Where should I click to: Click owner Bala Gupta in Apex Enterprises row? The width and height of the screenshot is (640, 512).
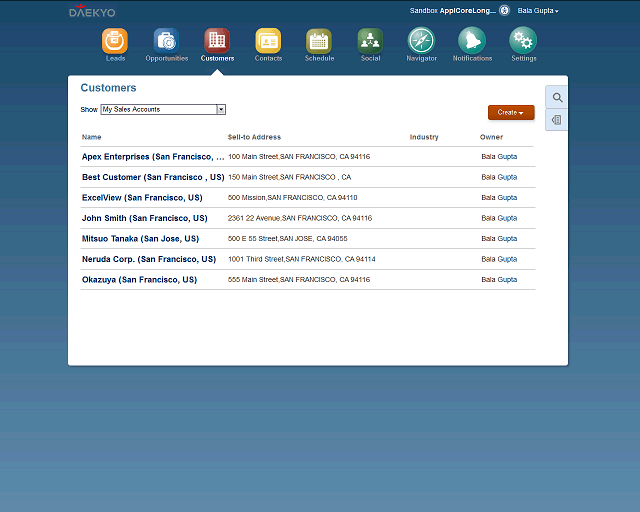click(499, 157)
